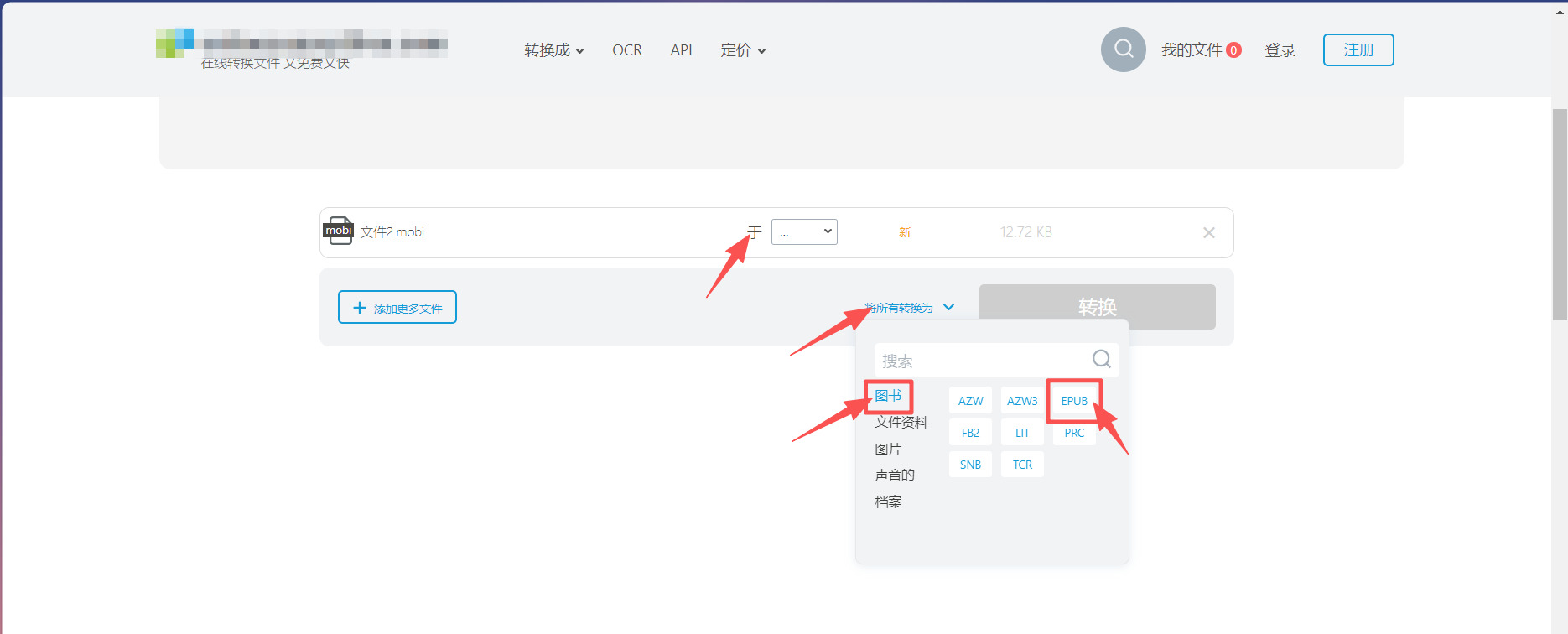This screenshot has height=634, width=1568.
Task: Open the 登录 login link
Action: click(x=1280, y=50)
